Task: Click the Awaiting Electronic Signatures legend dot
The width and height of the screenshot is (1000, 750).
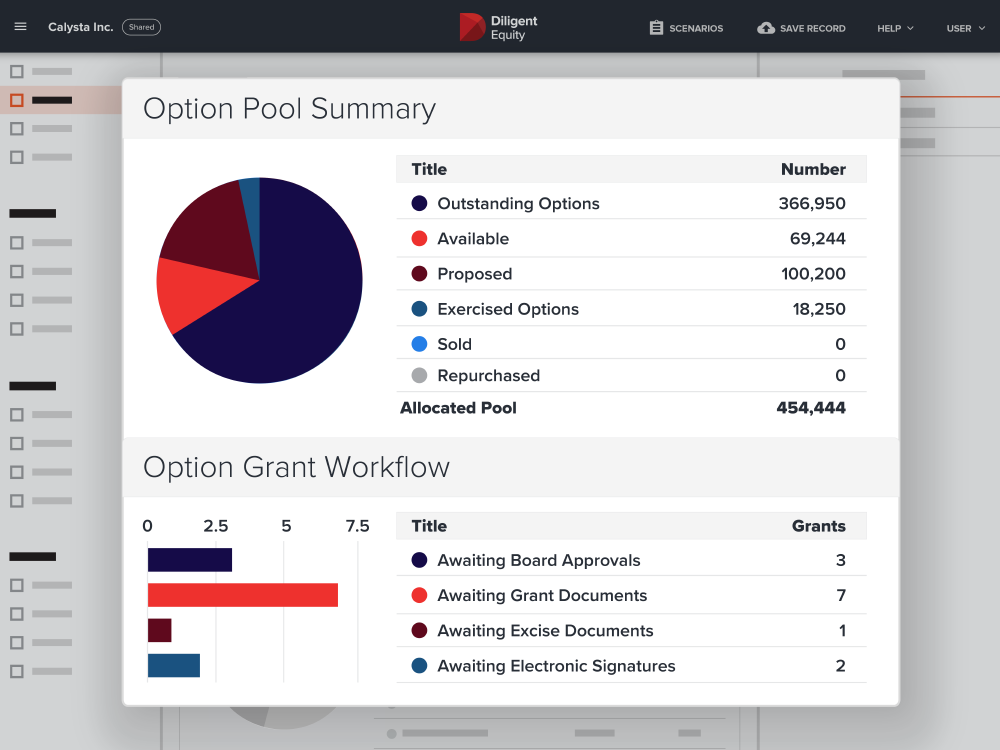Action: [419, 666]
